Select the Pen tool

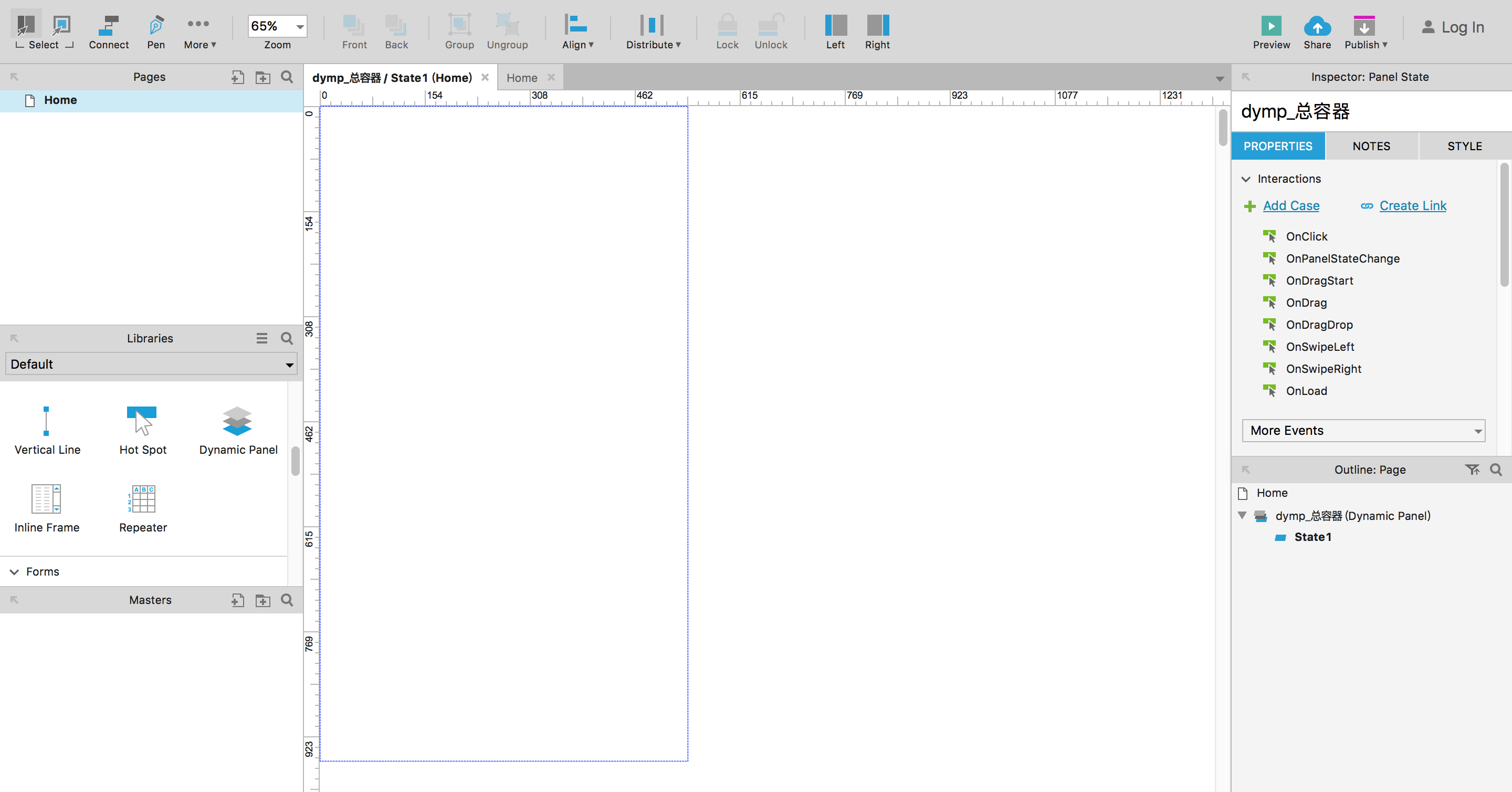point(155,26)
